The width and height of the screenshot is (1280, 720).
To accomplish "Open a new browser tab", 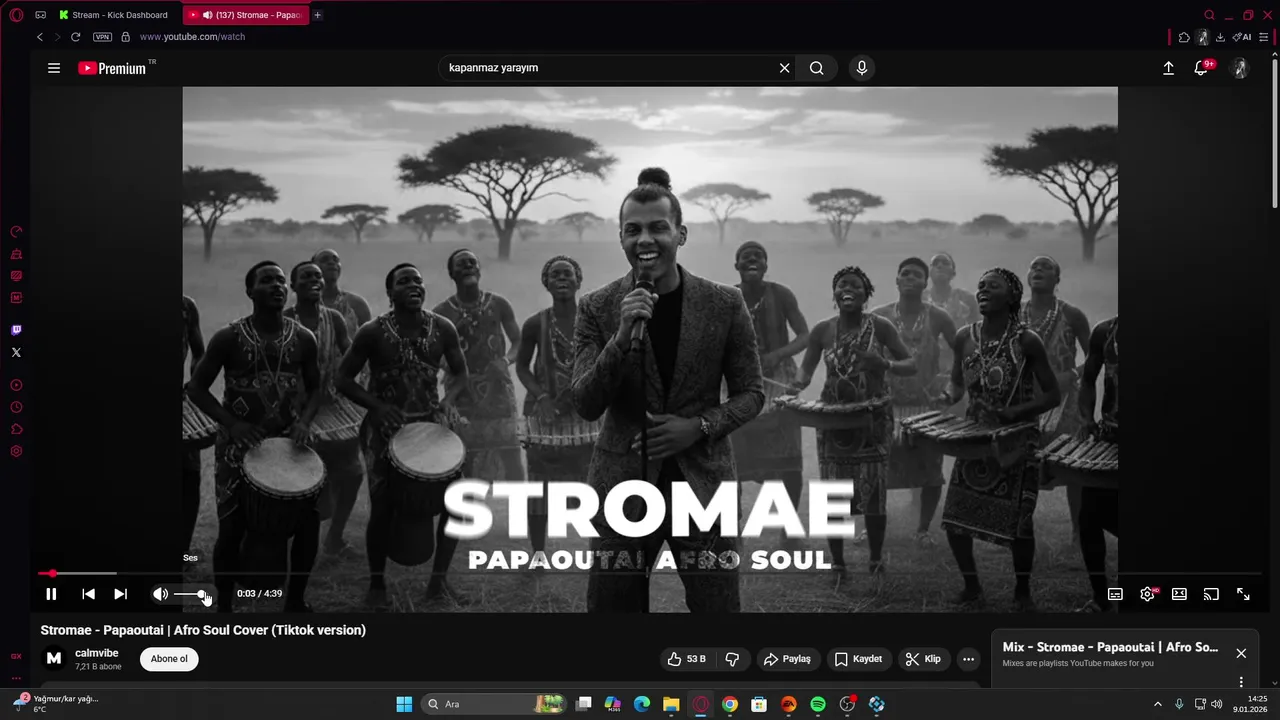I will coord(318,15).
